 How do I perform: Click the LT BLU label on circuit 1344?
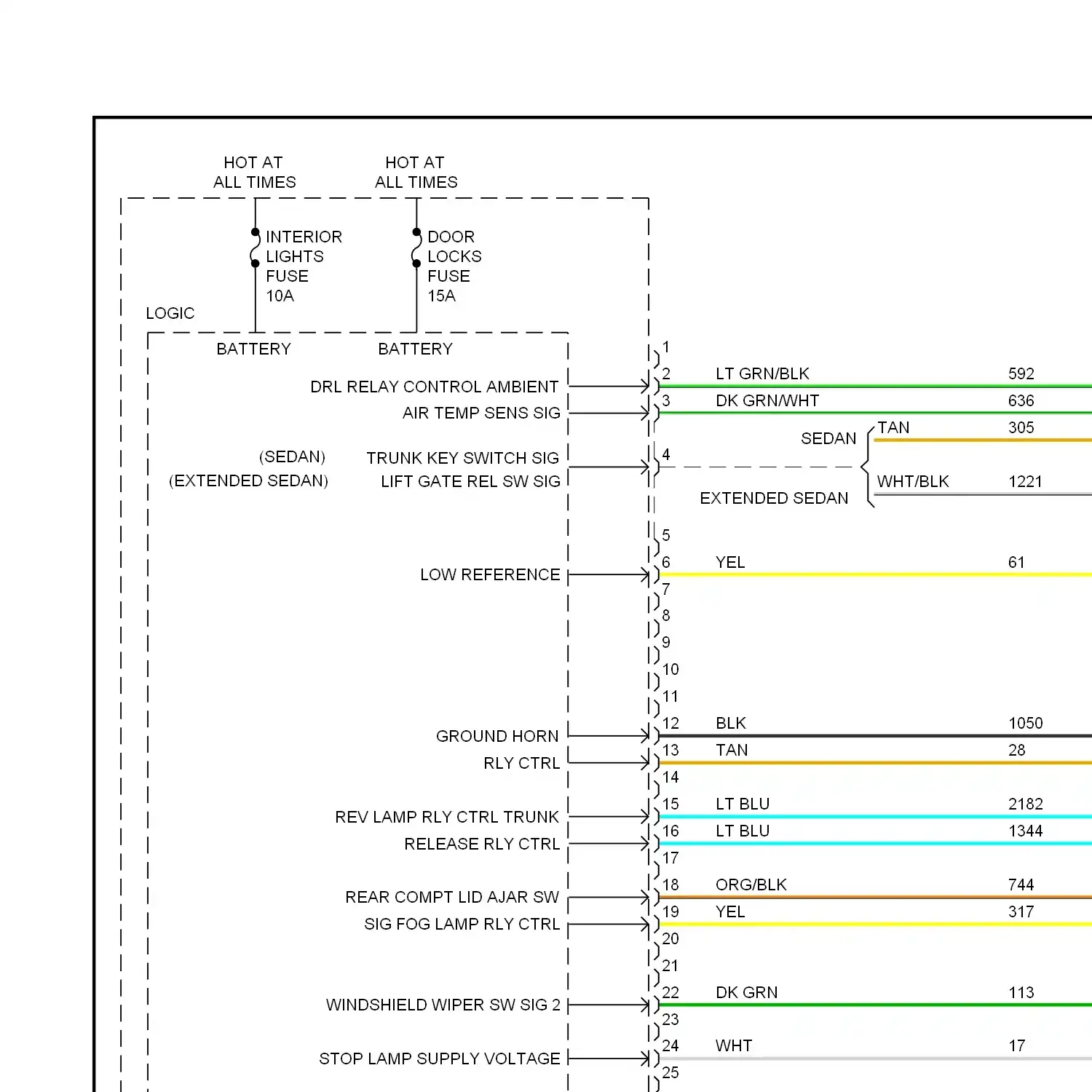(743, 831)
